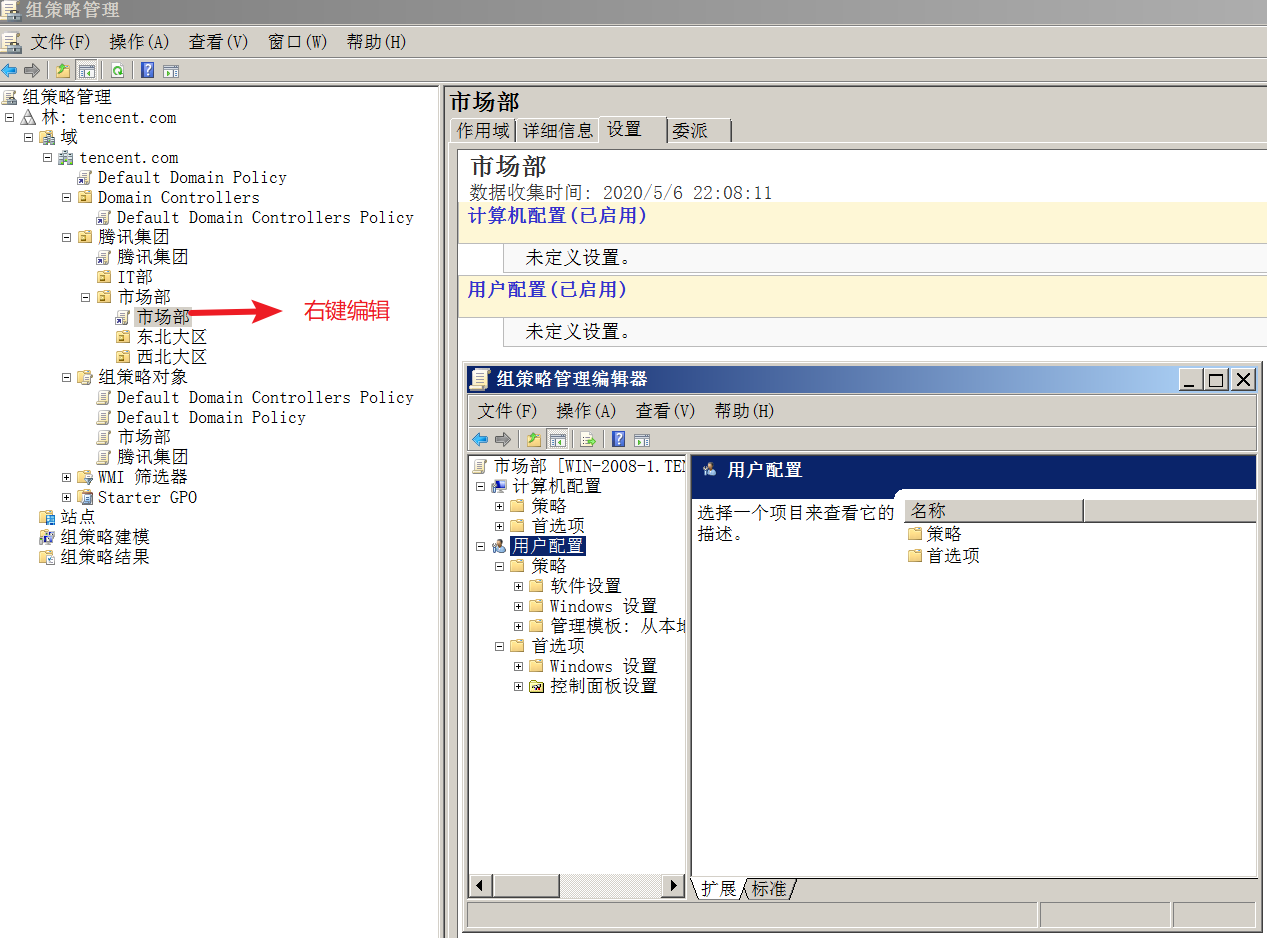Select Default Domain Controllers Policy under Domain Controllers

pos(265,217)
